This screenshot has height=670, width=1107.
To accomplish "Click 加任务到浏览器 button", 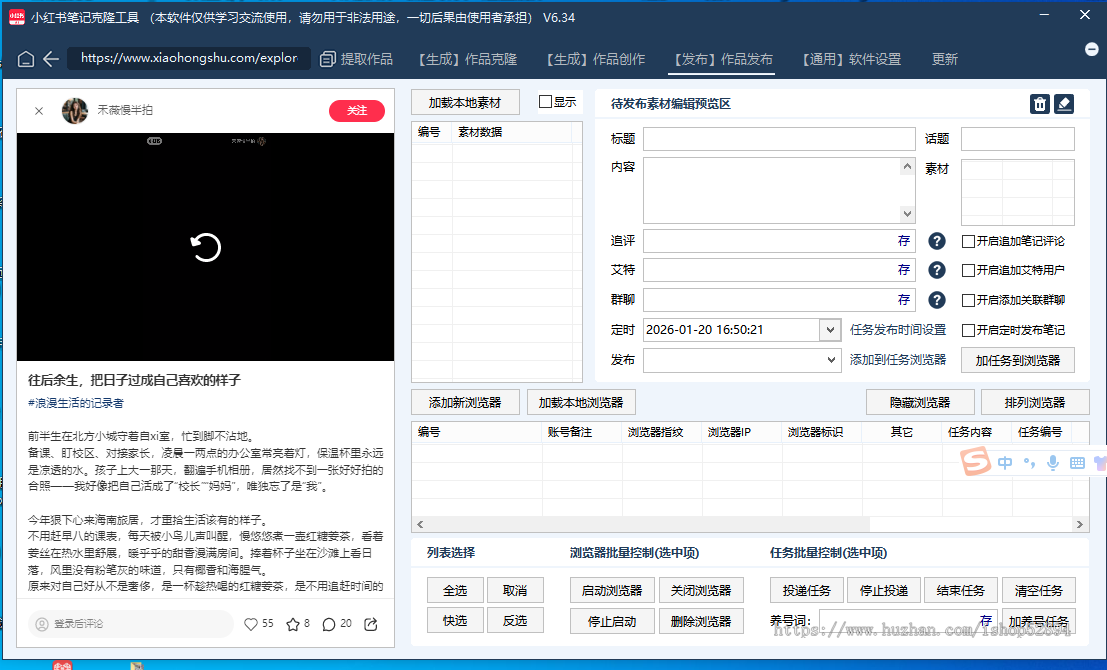I will (1018, 360).
